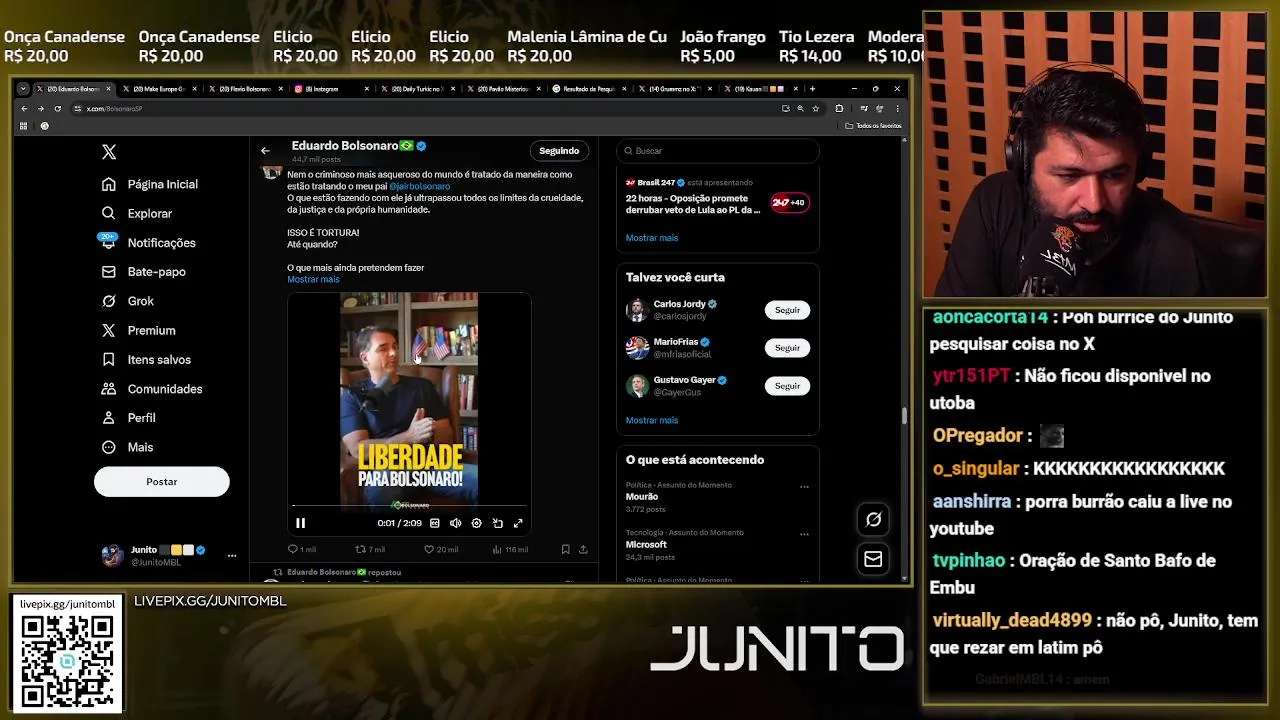Open the Explorar search page
1280x720 pixels.
point(137,213)
